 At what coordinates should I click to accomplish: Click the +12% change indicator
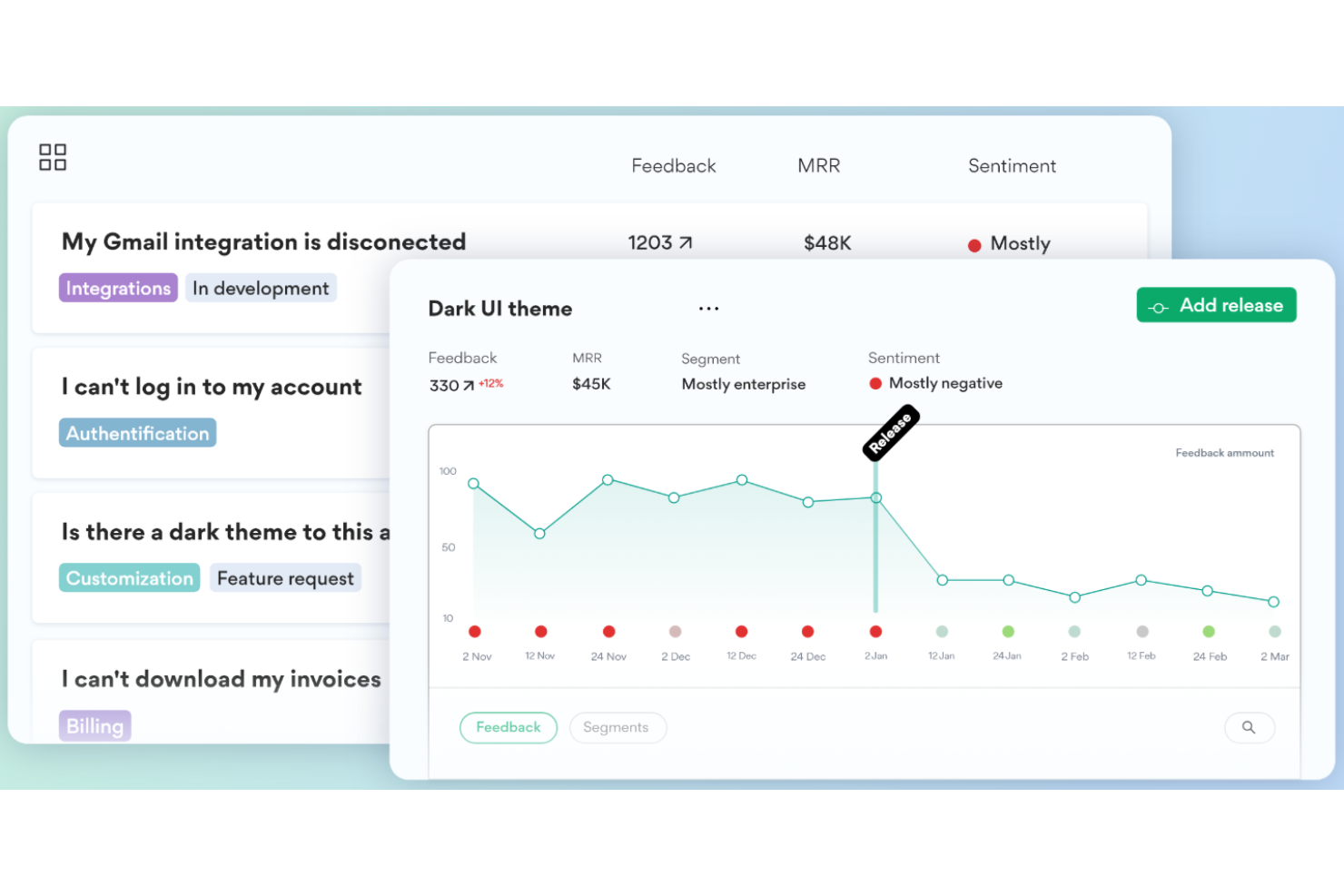(x=491, y=383)
